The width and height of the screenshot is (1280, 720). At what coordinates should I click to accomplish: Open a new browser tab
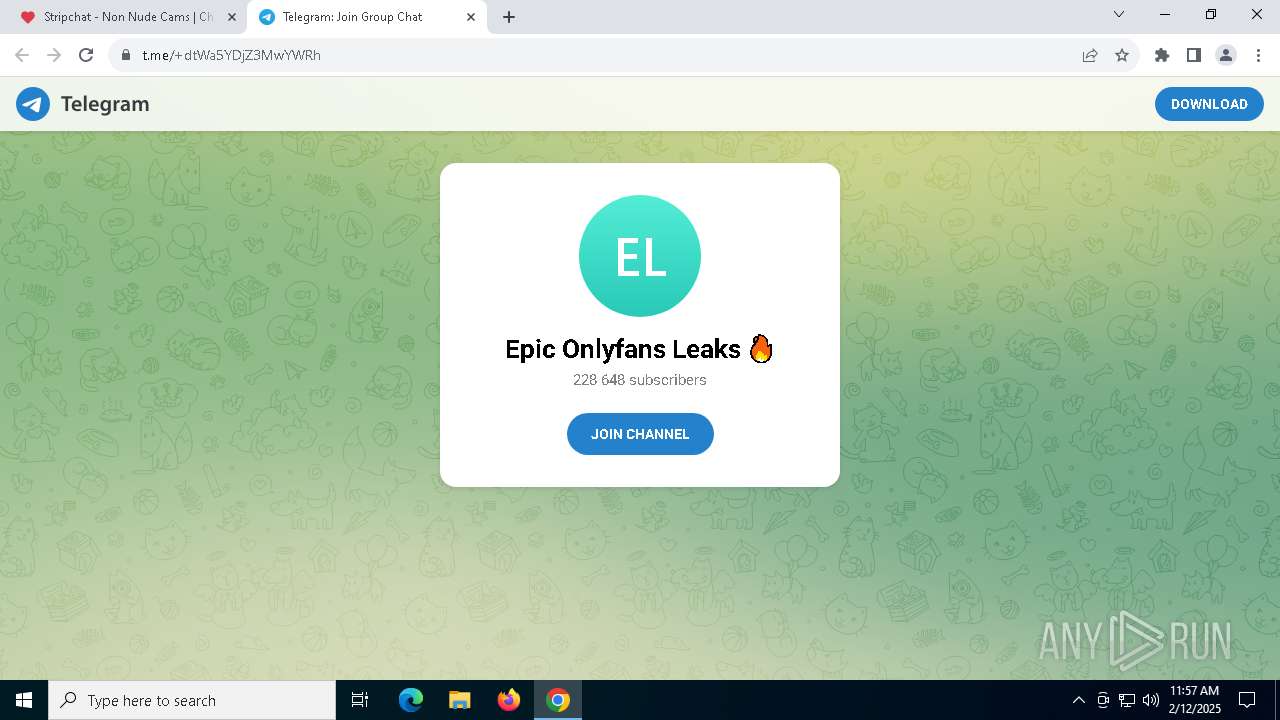coord(509,17)
